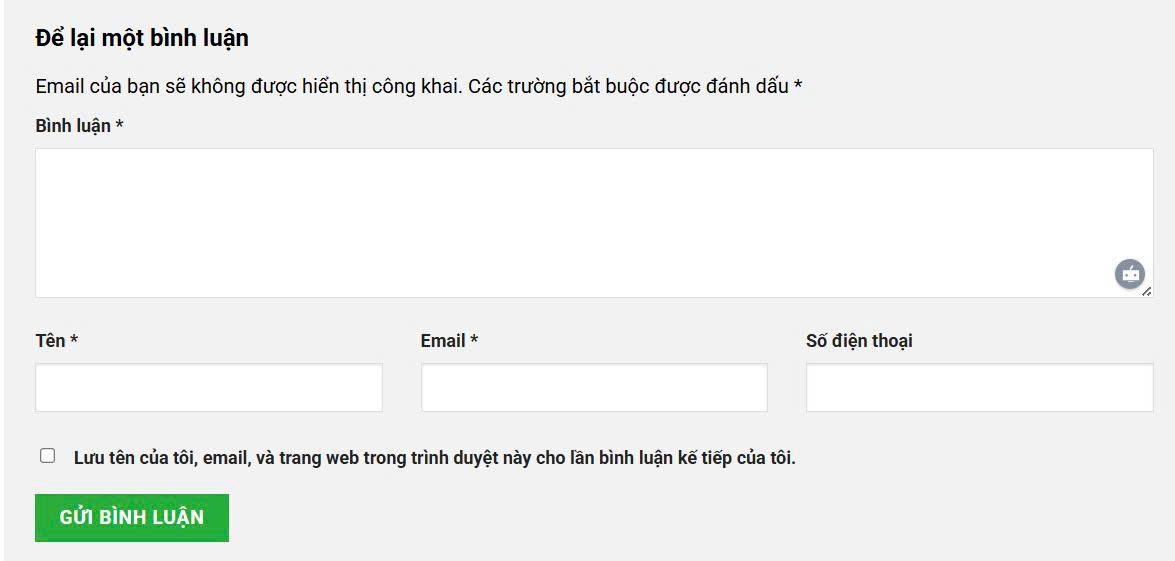
Task: Submit with the GỬI BÌNH LUẬN button
Action: (132, 518)
